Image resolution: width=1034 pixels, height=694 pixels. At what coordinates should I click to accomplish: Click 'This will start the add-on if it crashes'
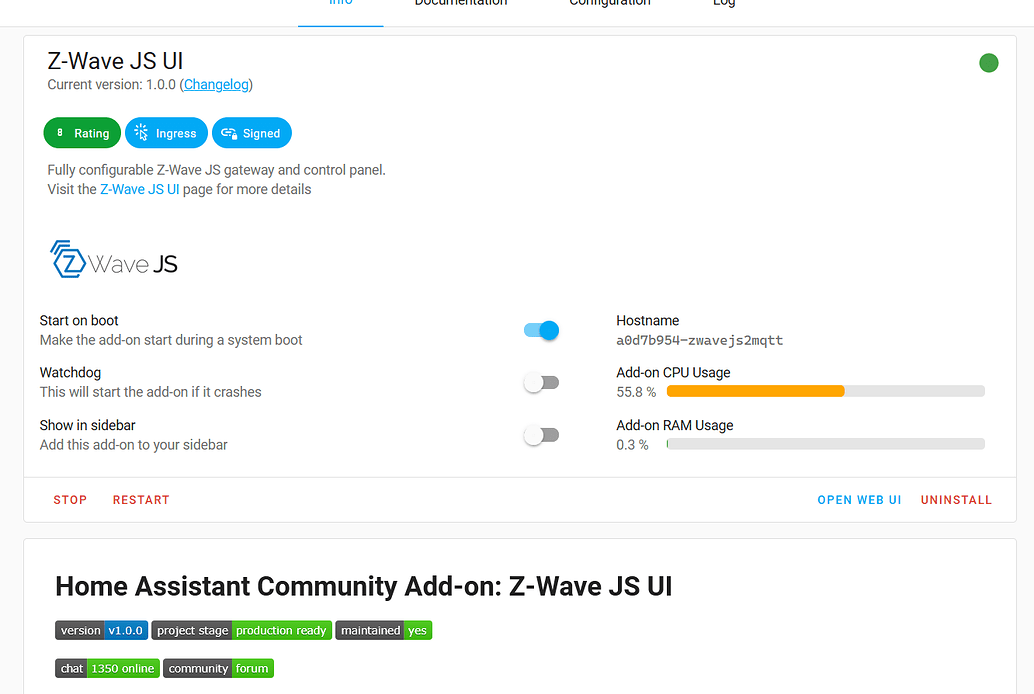(150, 393)
